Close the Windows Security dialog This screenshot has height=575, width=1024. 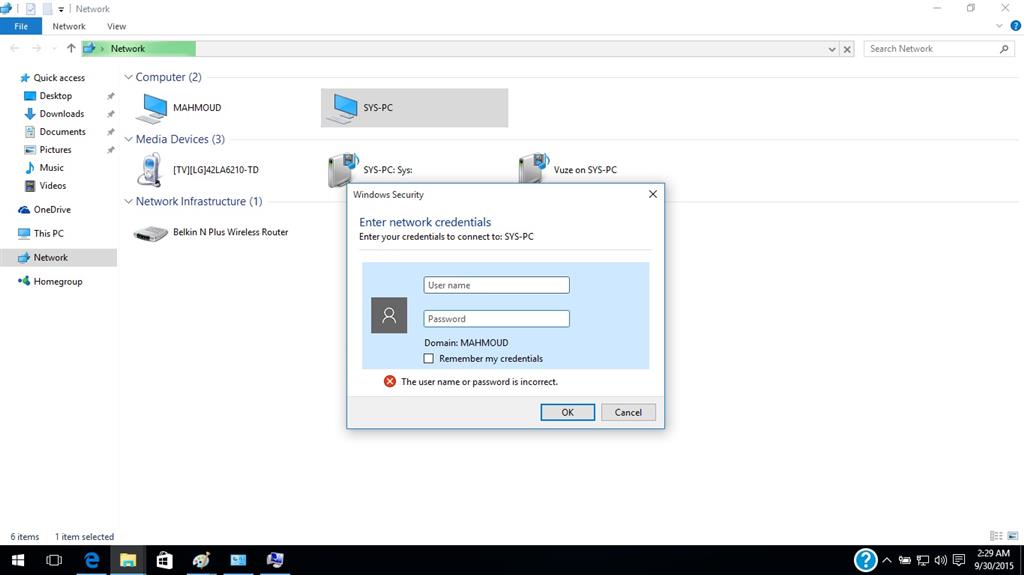tap(652, 194)
